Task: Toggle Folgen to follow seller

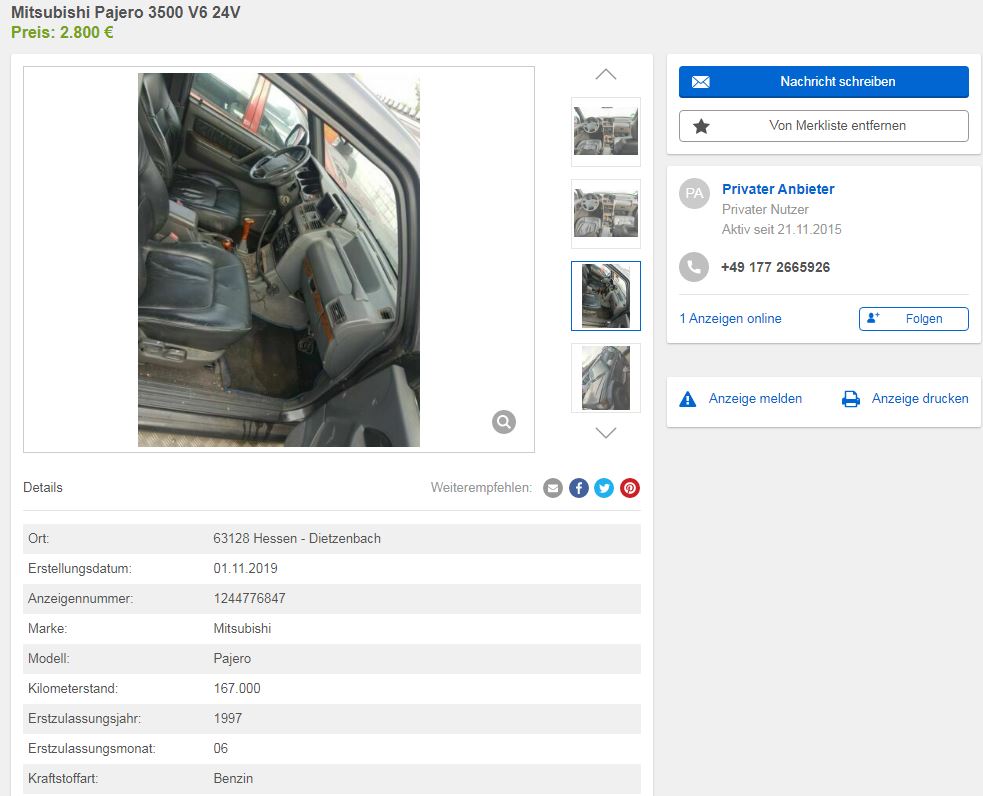Action: click(x=913, y=318)
